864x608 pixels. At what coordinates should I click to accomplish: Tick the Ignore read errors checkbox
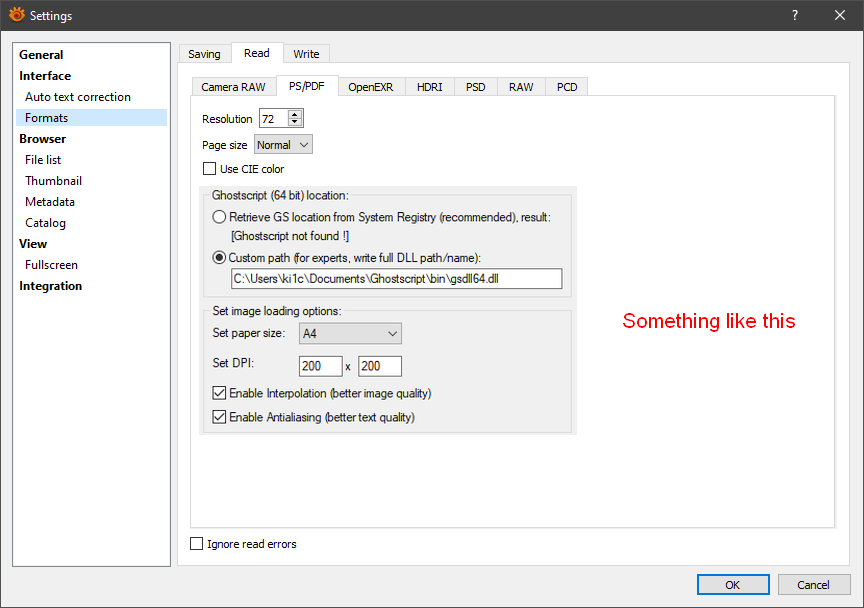pyautogui.click(x=196, y=544)
